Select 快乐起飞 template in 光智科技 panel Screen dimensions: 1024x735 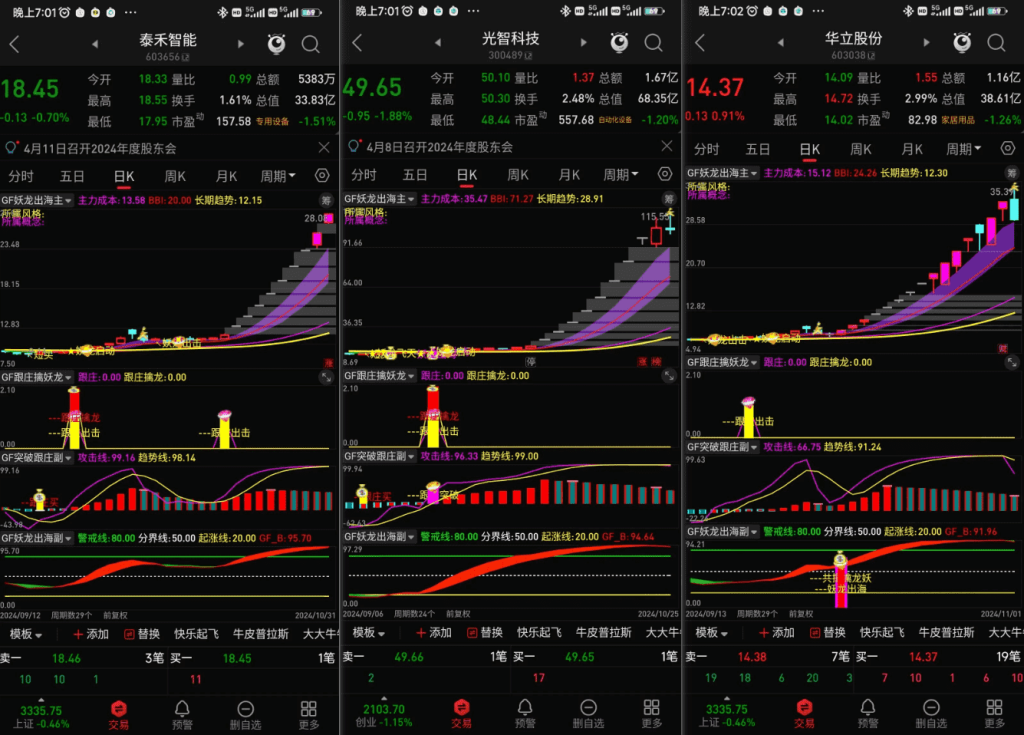540,633
